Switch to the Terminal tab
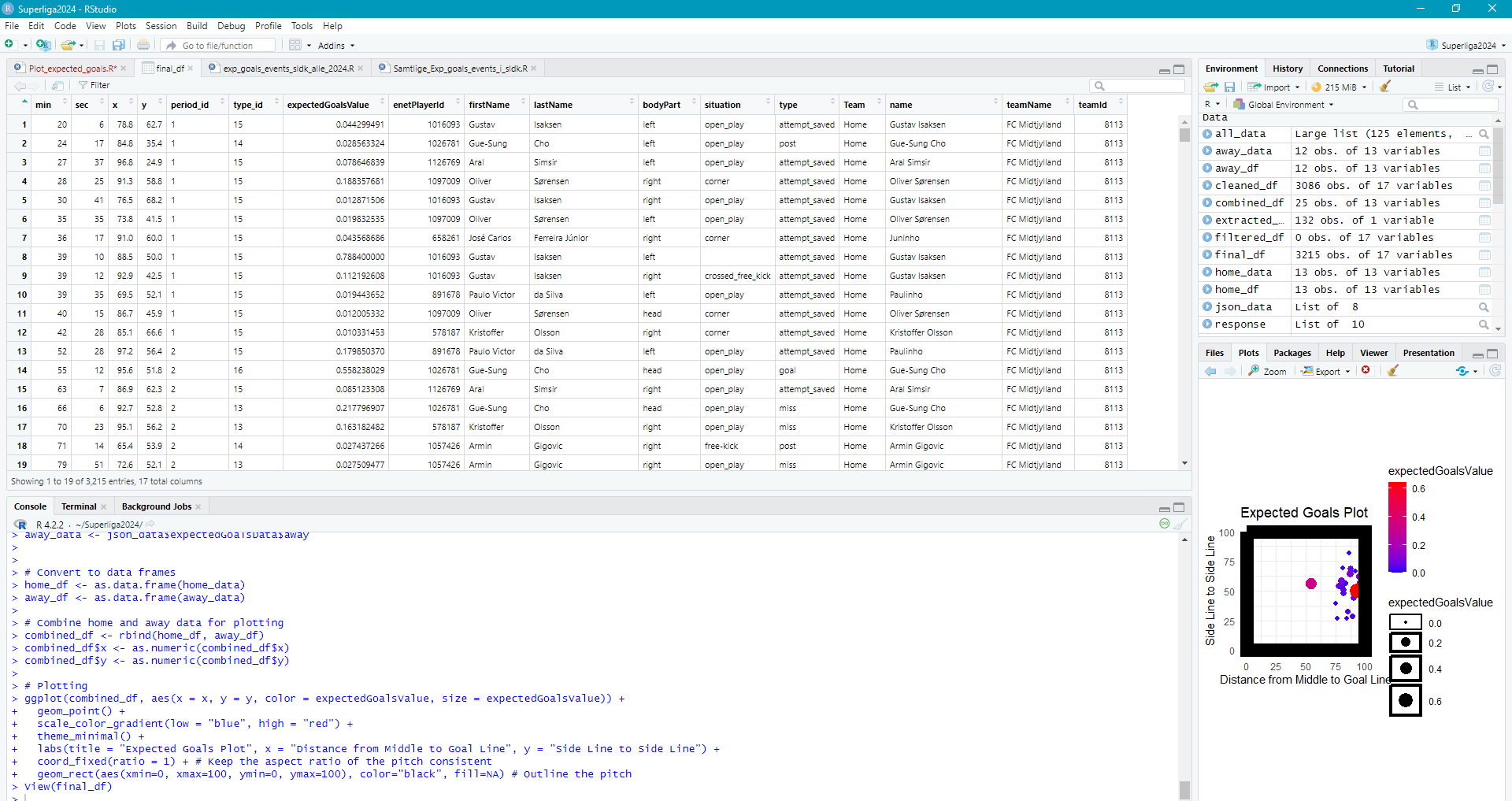Viewport: 1512px width, 801px height. click(79, 506)
